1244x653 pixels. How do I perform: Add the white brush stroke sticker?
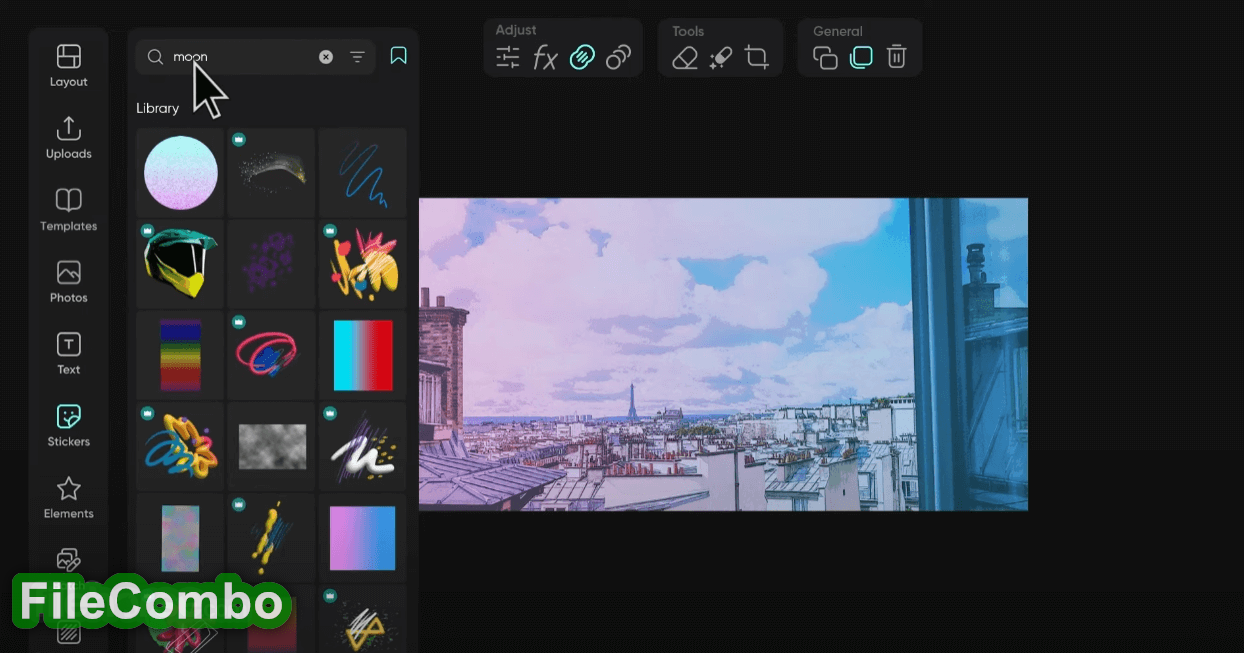(362, 446)
